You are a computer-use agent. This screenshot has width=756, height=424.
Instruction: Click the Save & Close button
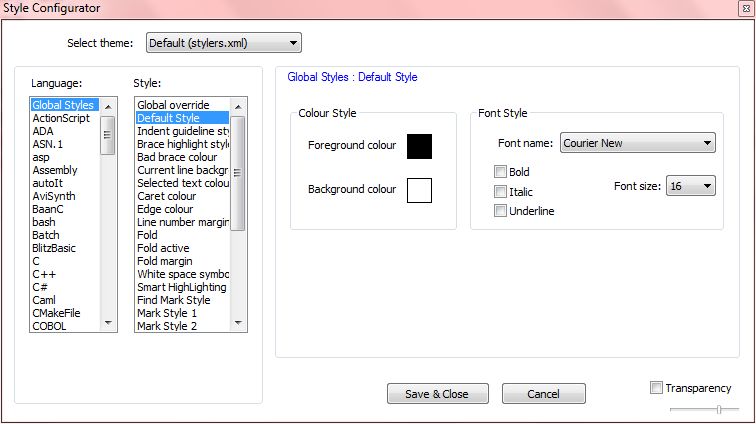click(436, 394)
